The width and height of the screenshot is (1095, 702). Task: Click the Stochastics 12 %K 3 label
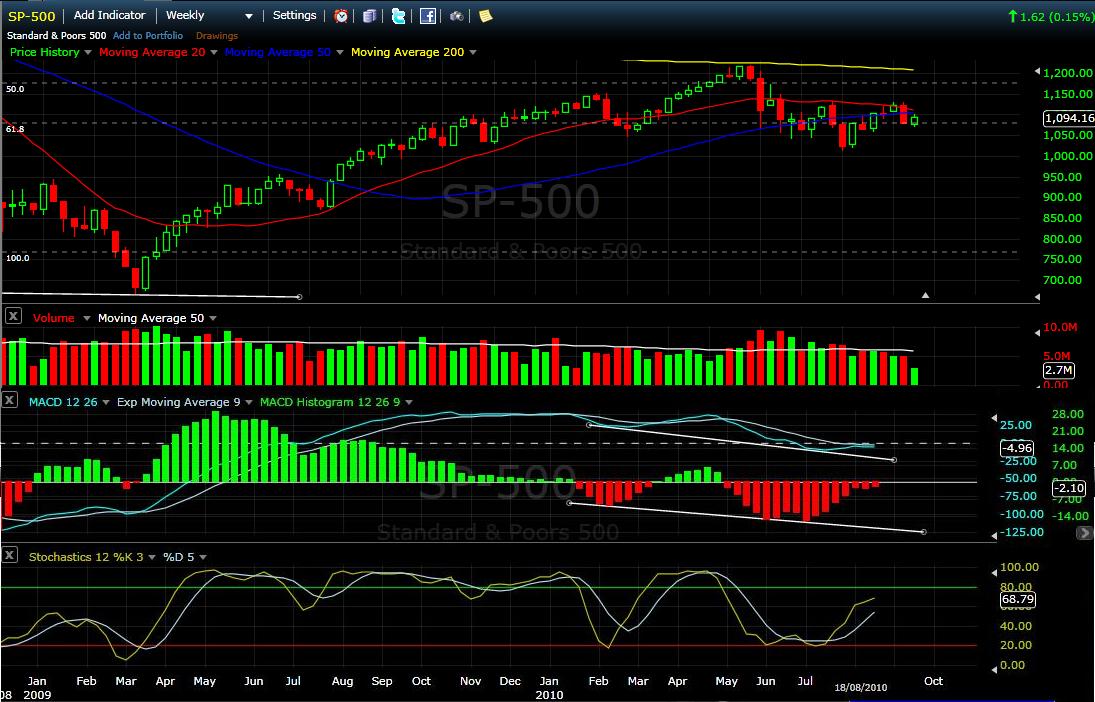(x=86, y=557)
